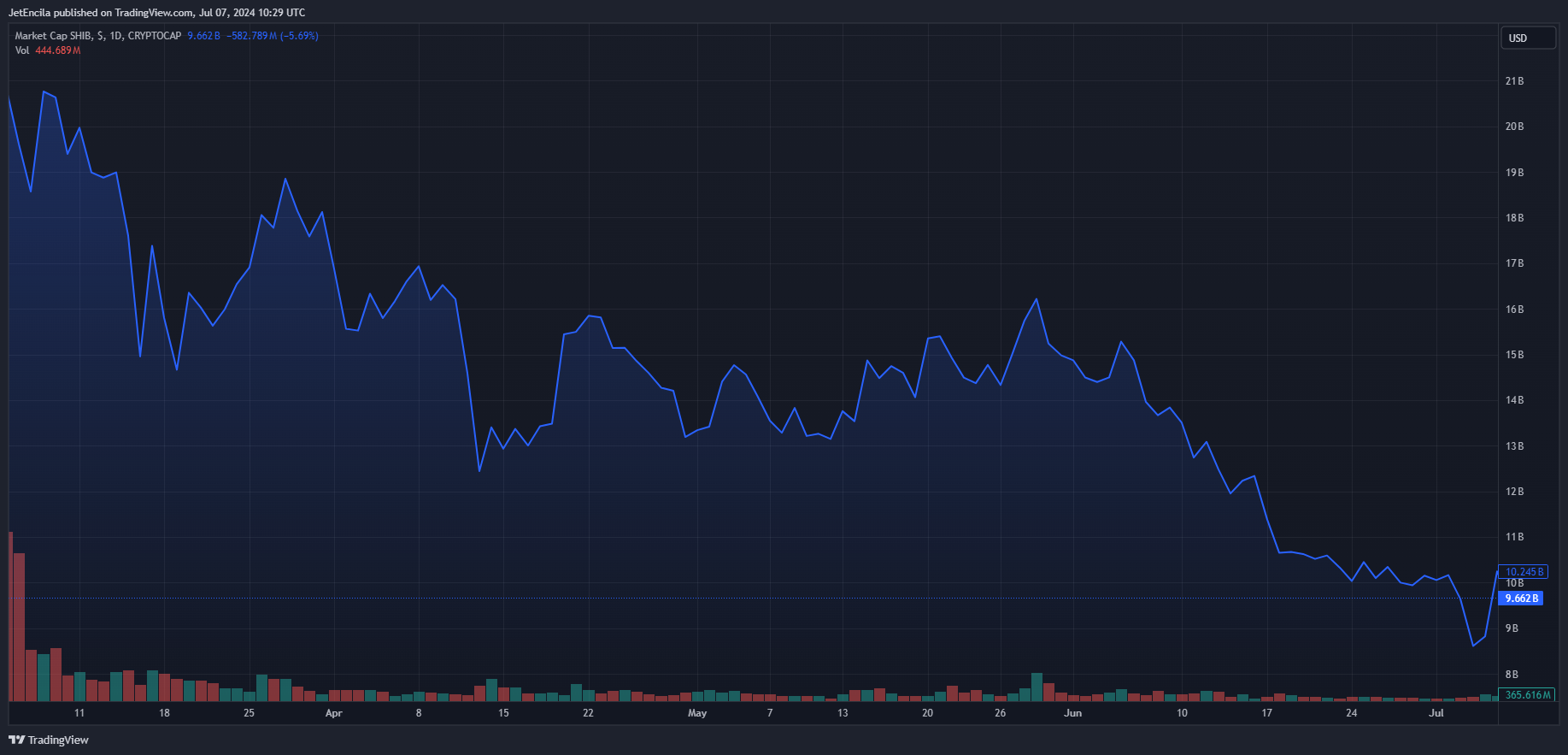Click the Vol indicator label
The image size is (1568, 755).
(21, 50)
